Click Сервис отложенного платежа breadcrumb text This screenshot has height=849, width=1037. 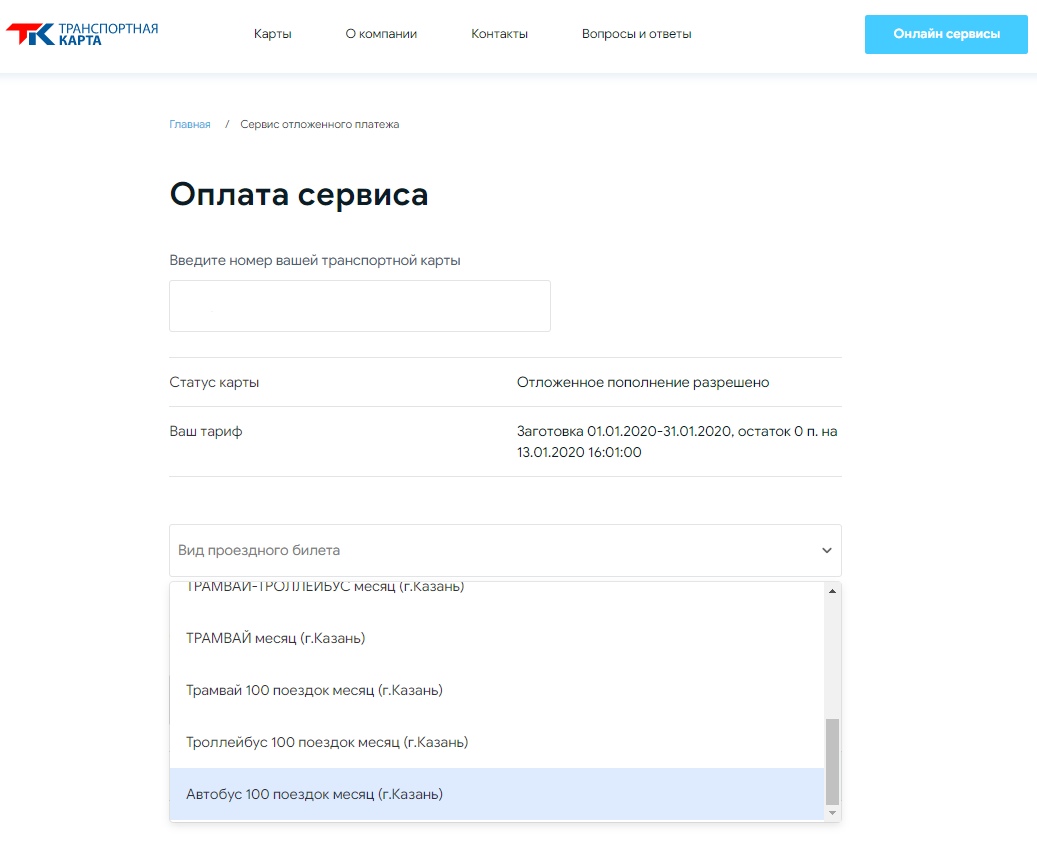click(319, 124)
